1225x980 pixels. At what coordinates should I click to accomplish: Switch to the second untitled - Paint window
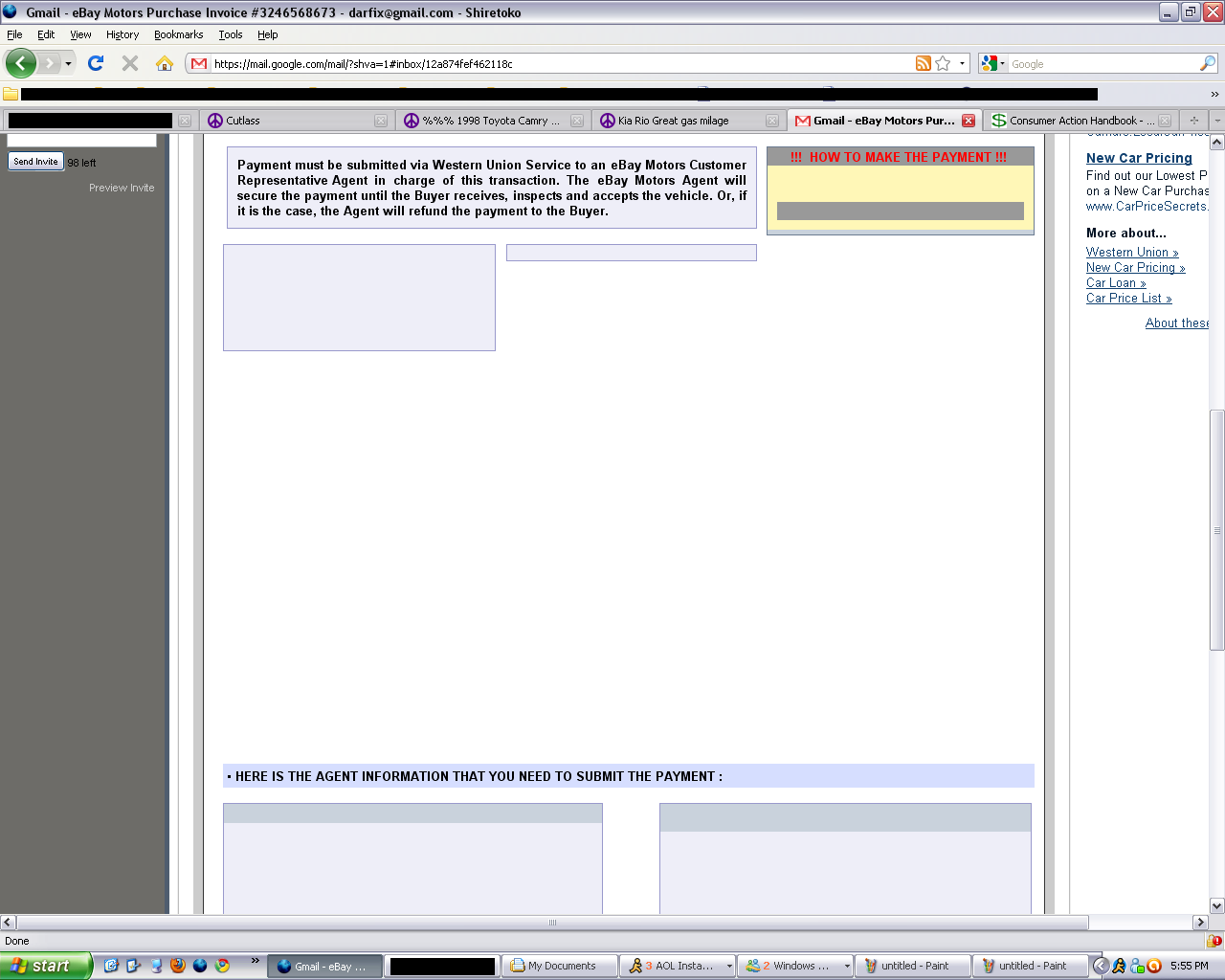pos(1031,966)
